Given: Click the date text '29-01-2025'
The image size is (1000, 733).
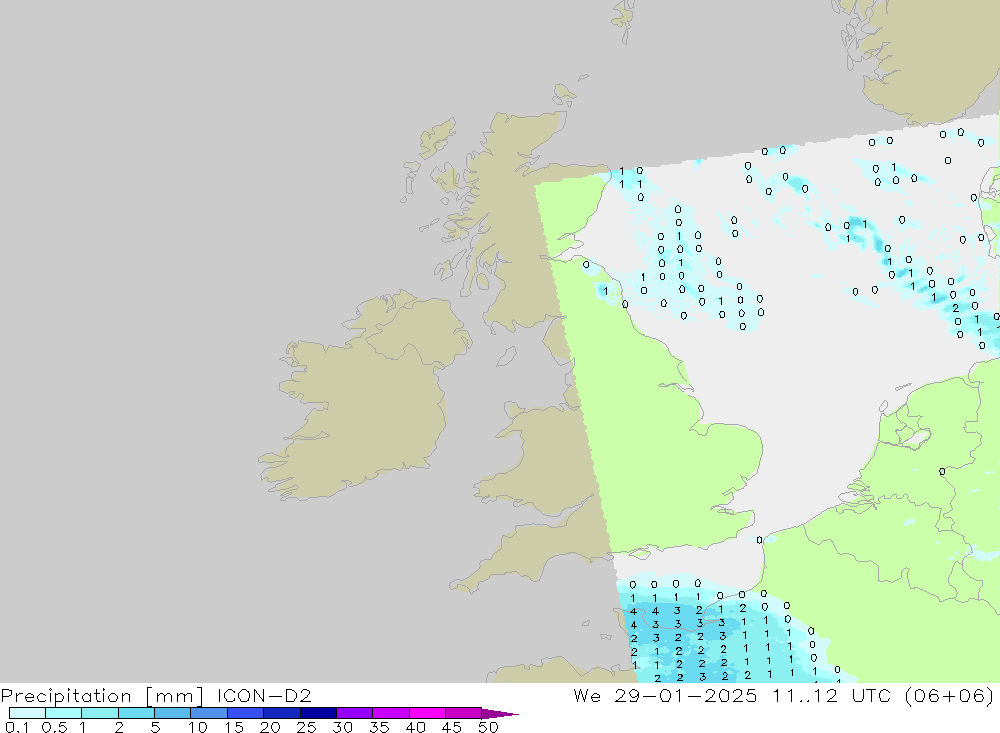Looking at the screenshot, I should click(686, 695).
